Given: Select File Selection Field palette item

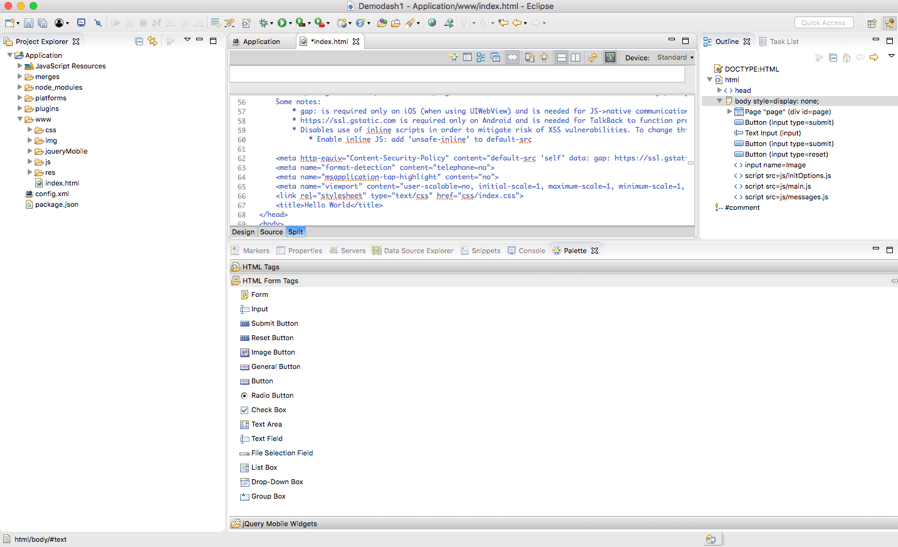Looking at the screenshot, I should (281, 453).
